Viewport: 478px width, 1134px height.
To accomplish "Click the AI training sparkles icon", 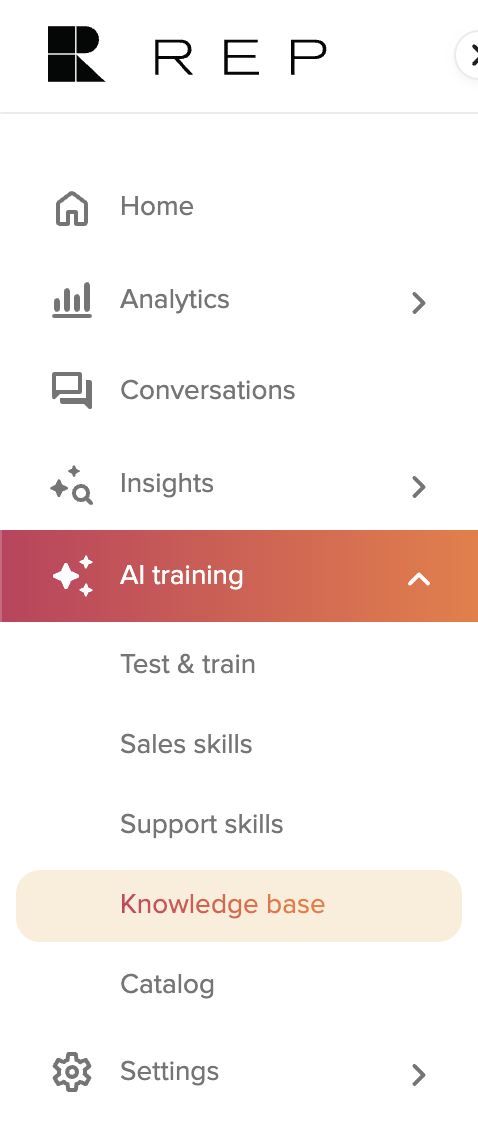I will tap(73, 576).
